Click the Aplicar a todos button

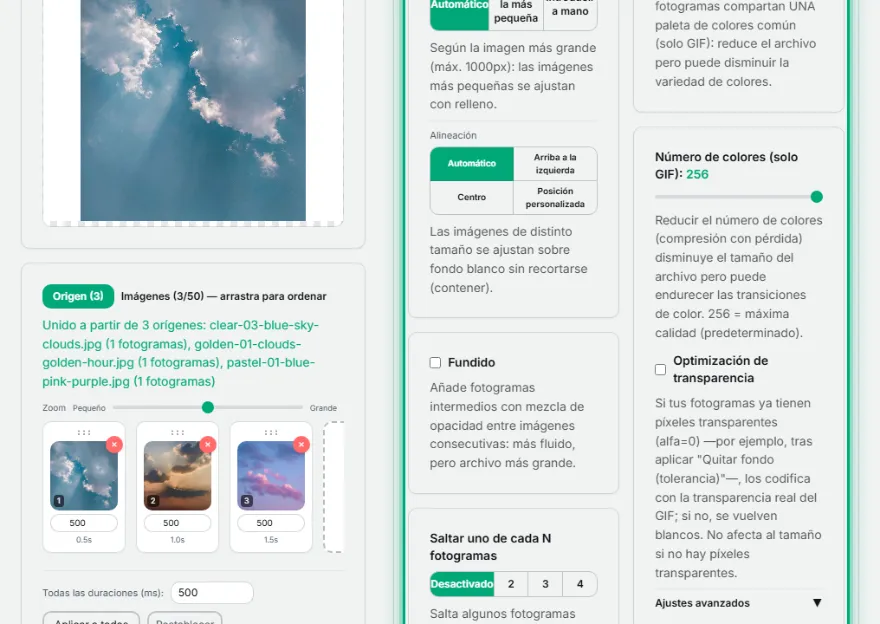(x=91, y=619)
